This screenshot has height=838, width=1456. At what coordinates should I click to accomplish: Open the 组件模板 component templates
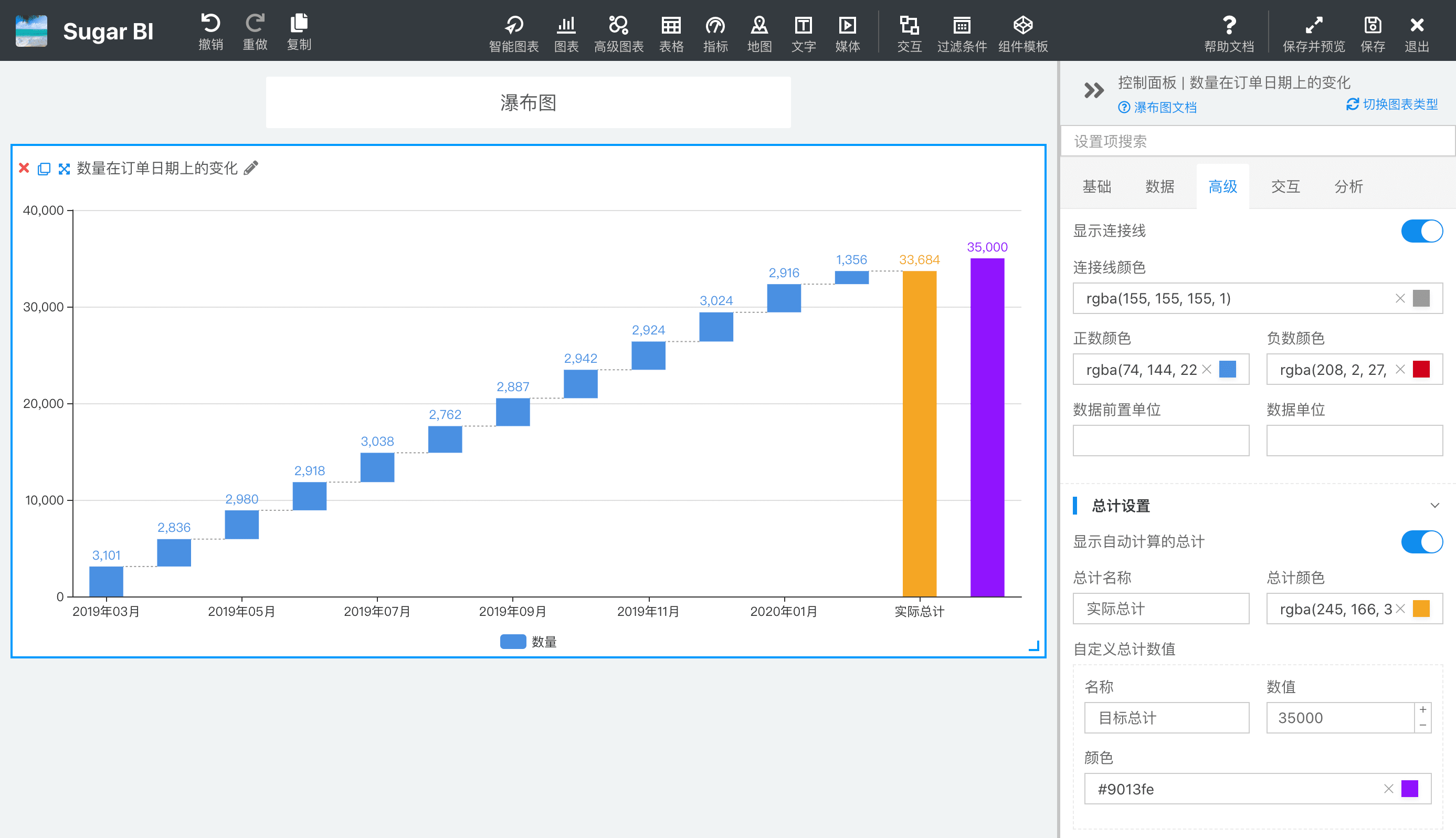point(1023,34)
